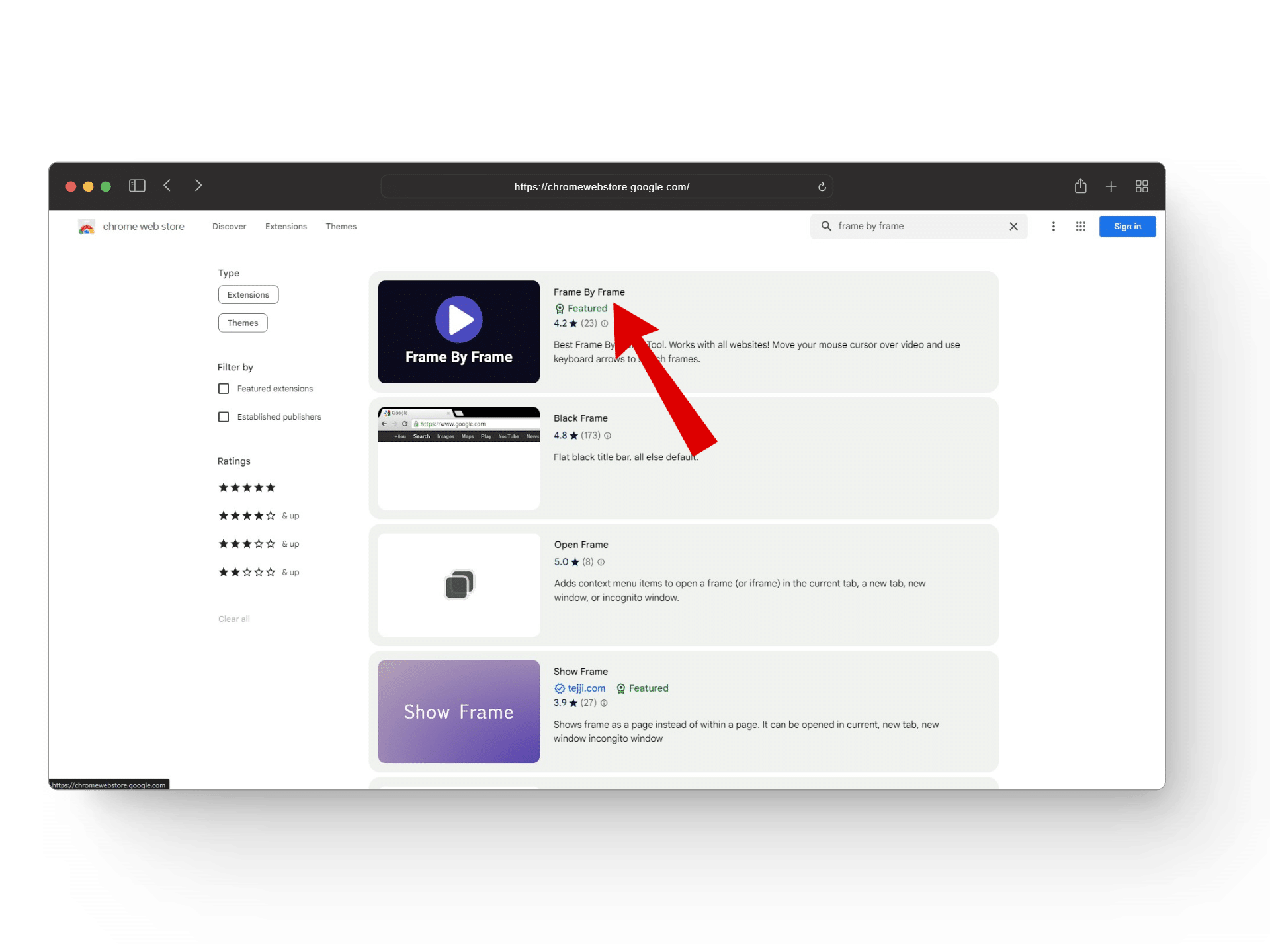Reload the page using the refresh icon

(822, 187)
